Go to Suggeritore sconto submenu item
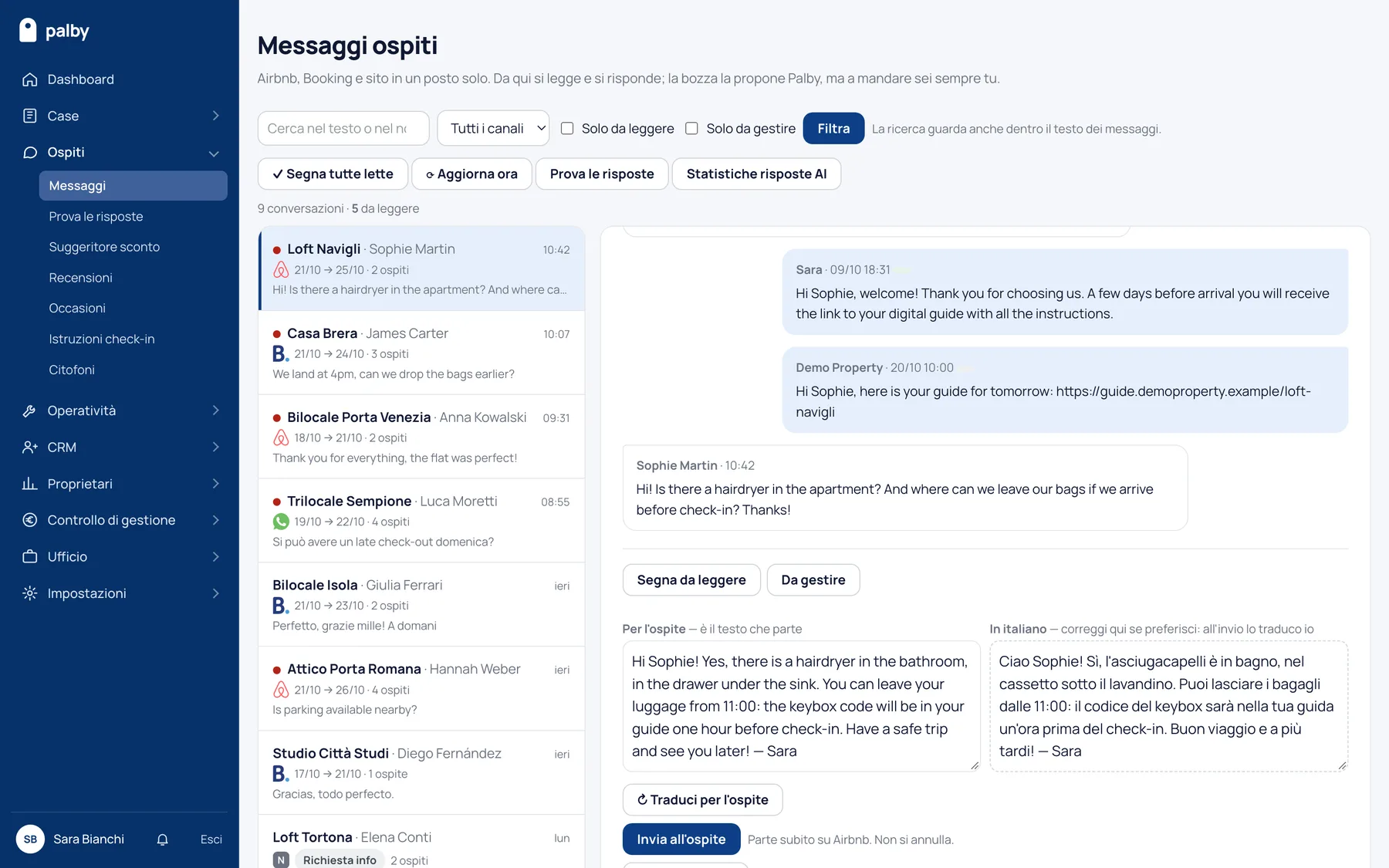This screenshot has width=1389, height=868. (x=104, y=247)
